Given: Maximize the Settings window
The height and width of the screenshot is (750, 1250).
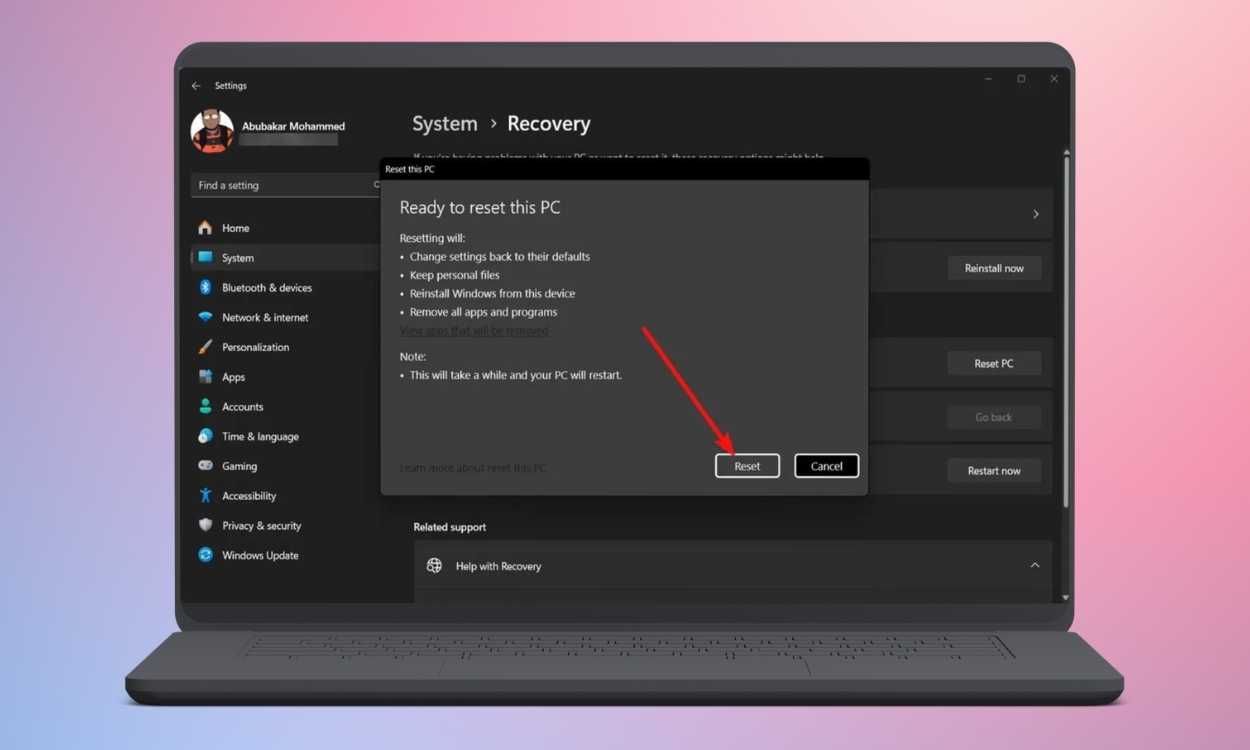Looking at the screenshot, I should tap(1021, 79).
